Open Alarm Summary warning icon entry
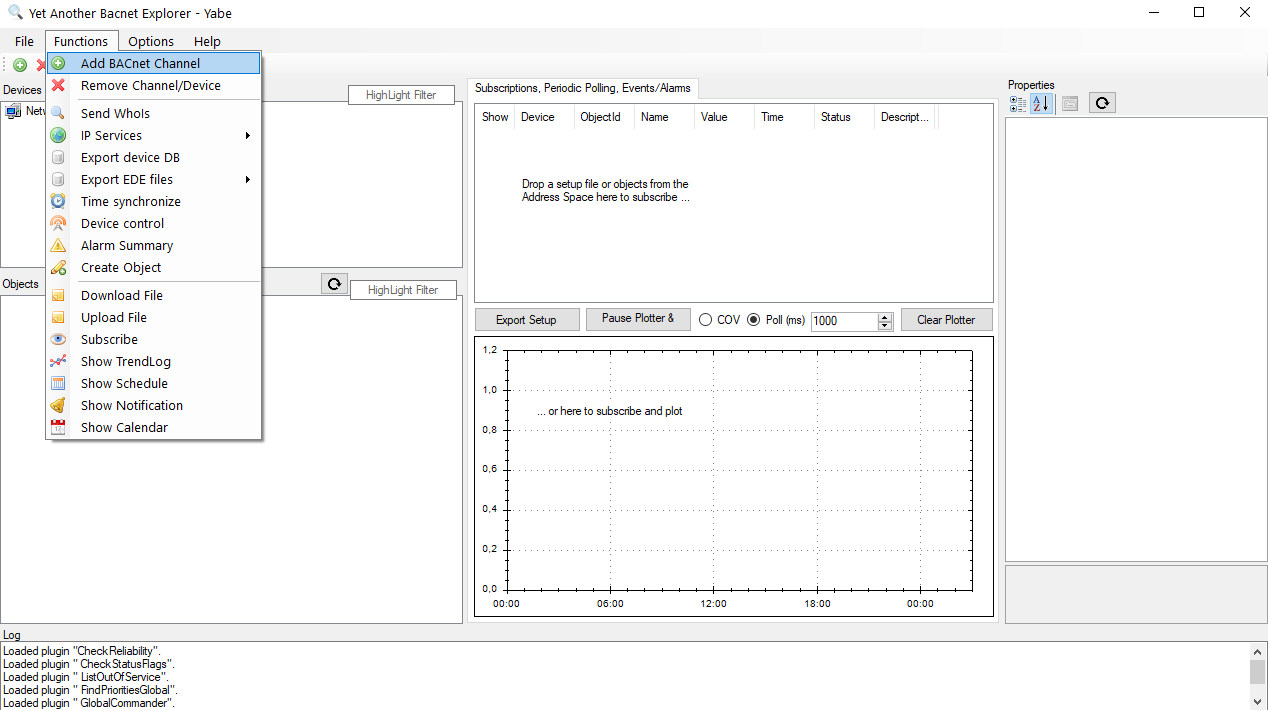 [58, 245]
